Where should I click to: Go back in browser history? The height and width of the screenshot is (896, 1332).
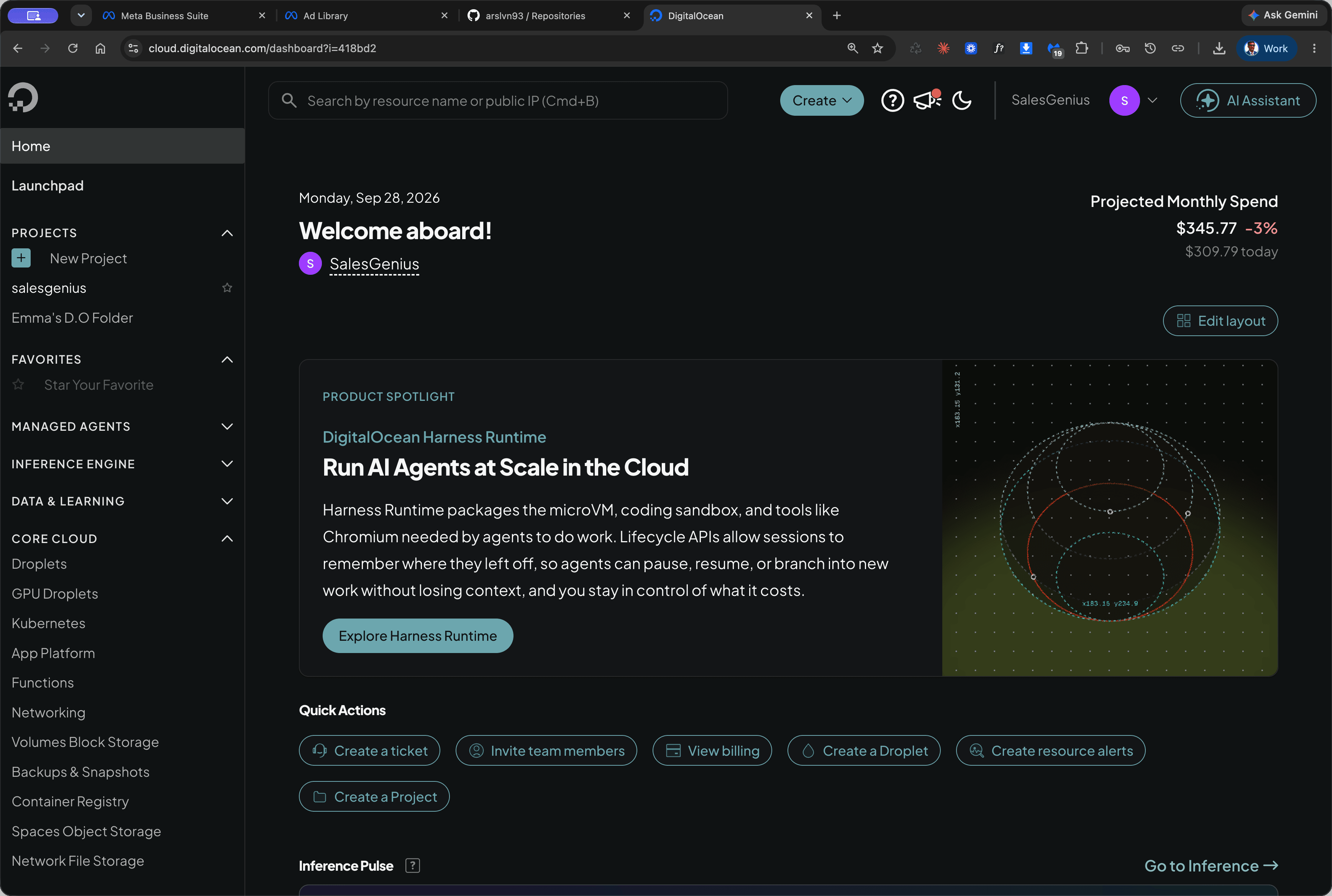(18, 49)
